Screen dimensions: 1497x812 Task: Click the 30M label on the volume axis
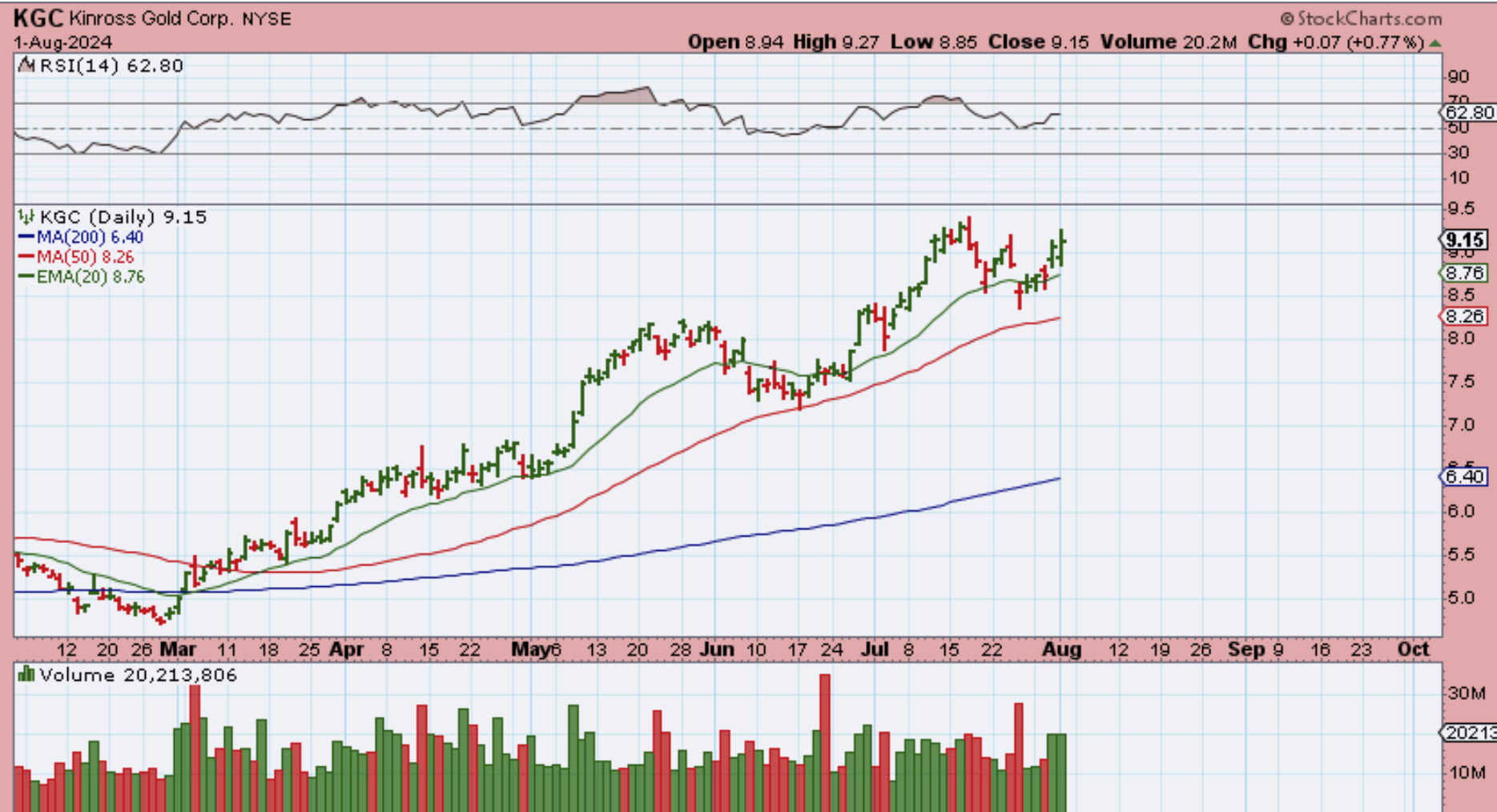(1467, 693)
